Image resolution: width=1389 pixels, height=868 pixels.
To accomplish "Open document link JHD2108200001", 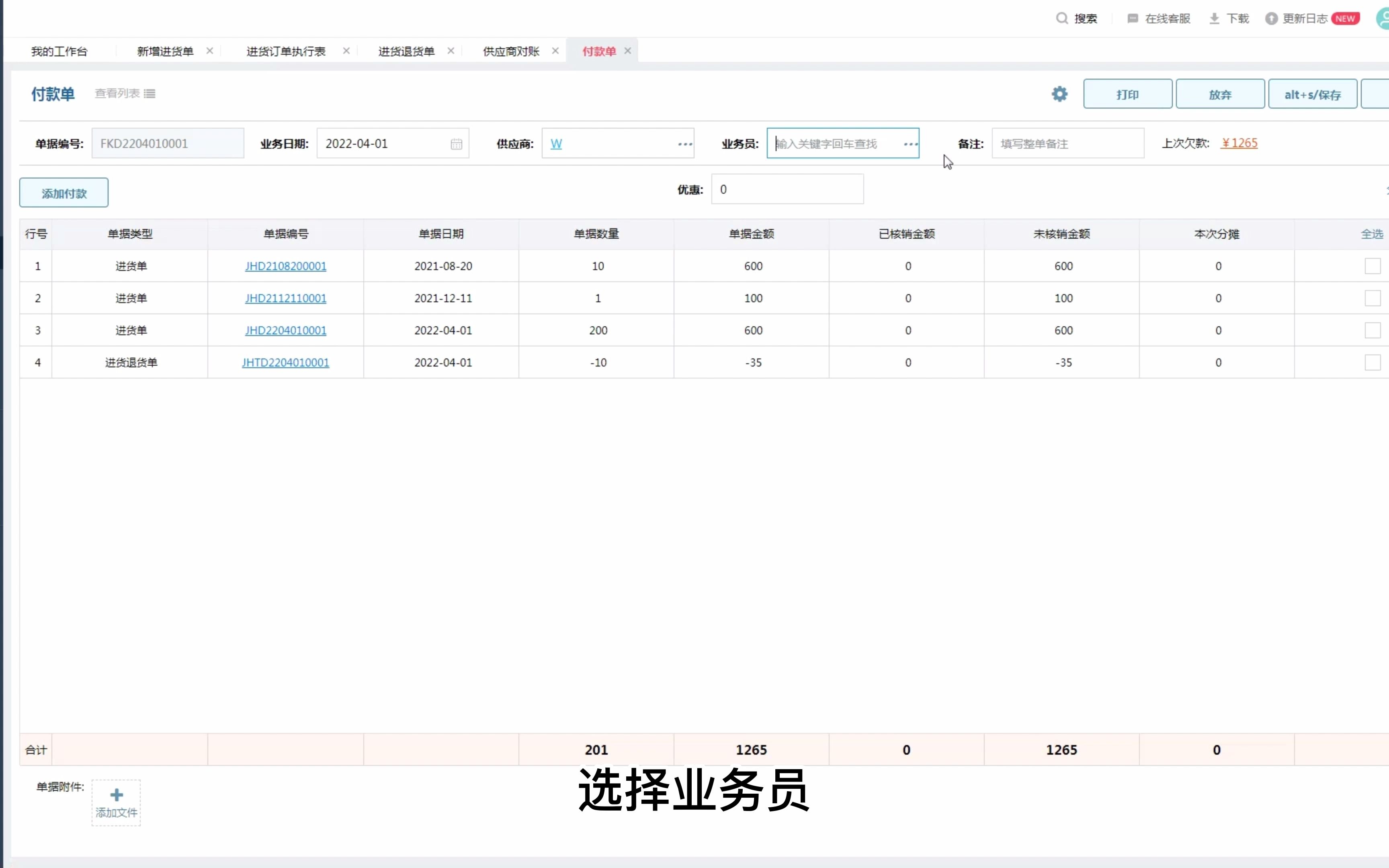I will coord(286,266).
